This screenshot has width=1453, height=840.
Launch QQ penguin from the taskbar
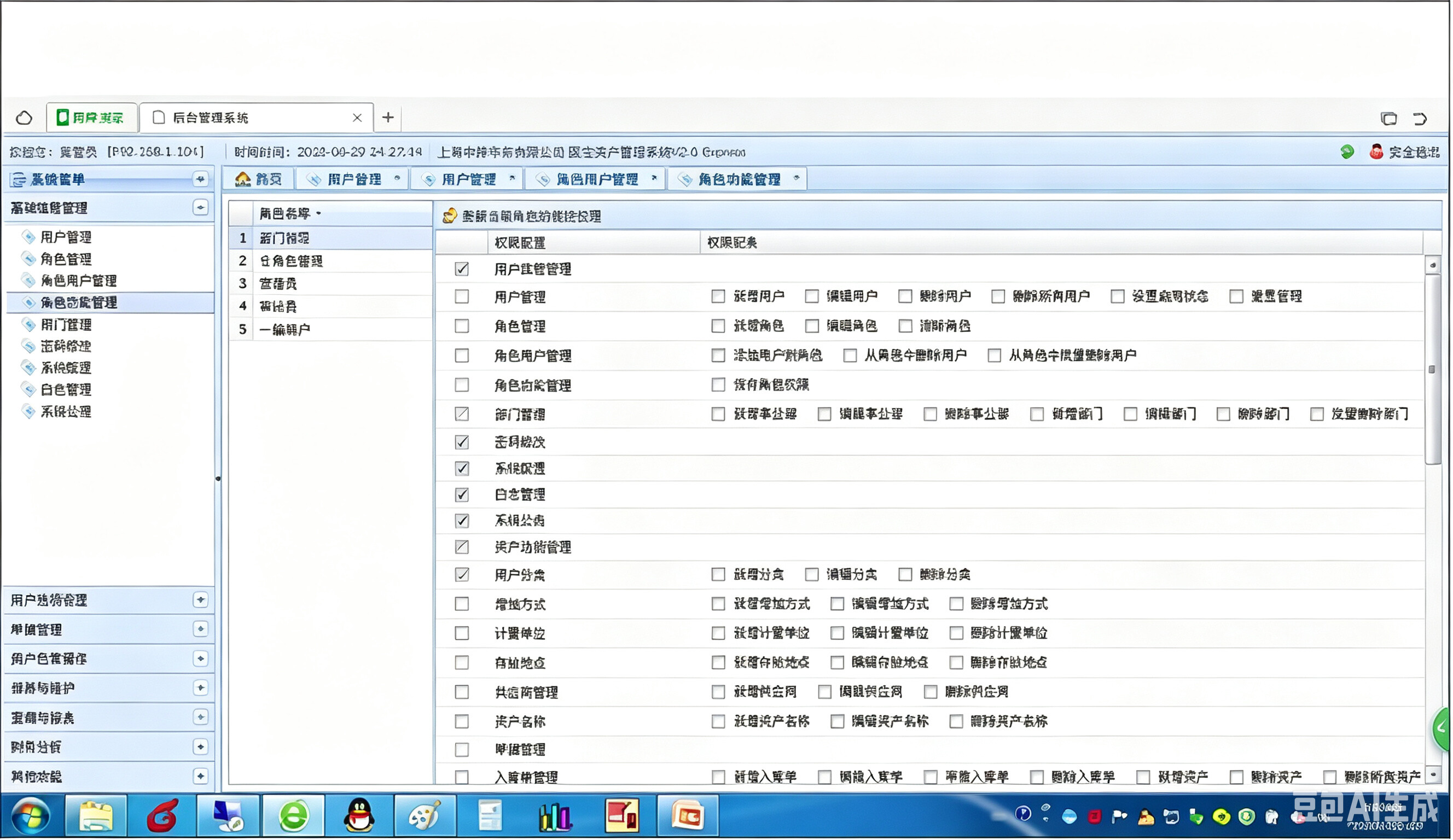tap(359, 816)
